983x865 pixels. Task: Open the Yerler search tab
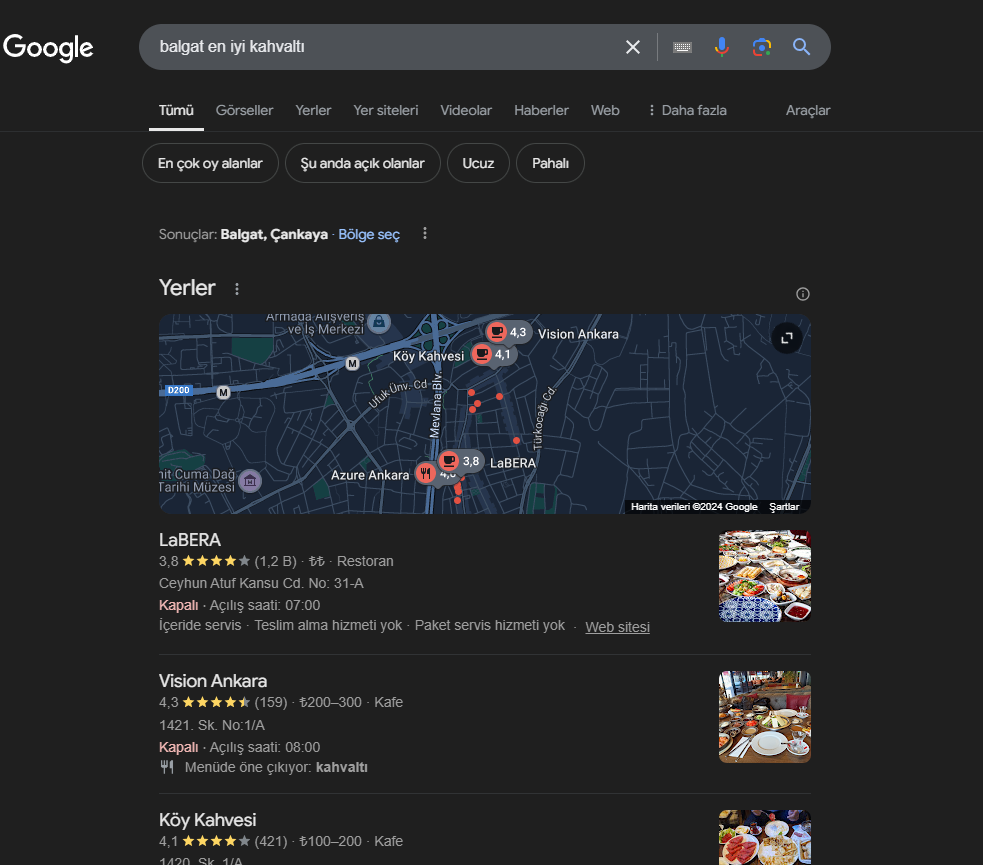point(313,110)
